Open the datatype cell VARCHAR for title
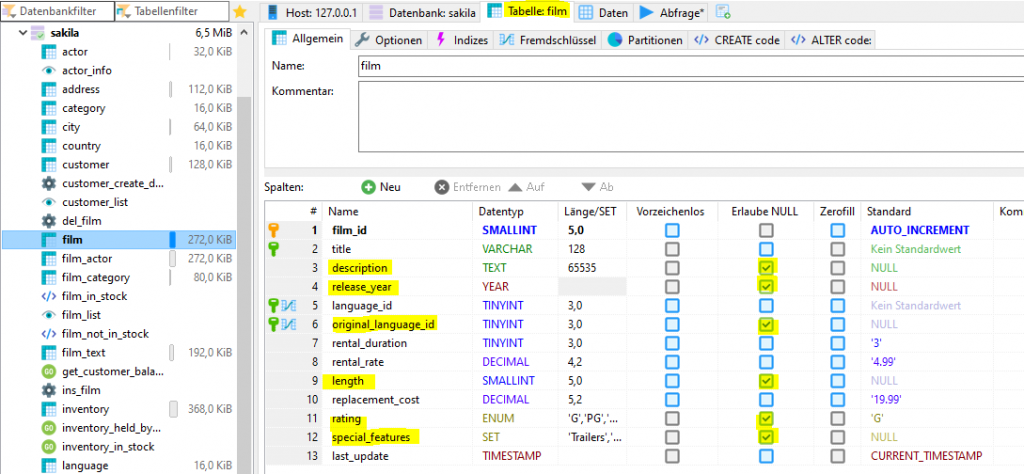1024x474 pixels. [x=508, y=248]
